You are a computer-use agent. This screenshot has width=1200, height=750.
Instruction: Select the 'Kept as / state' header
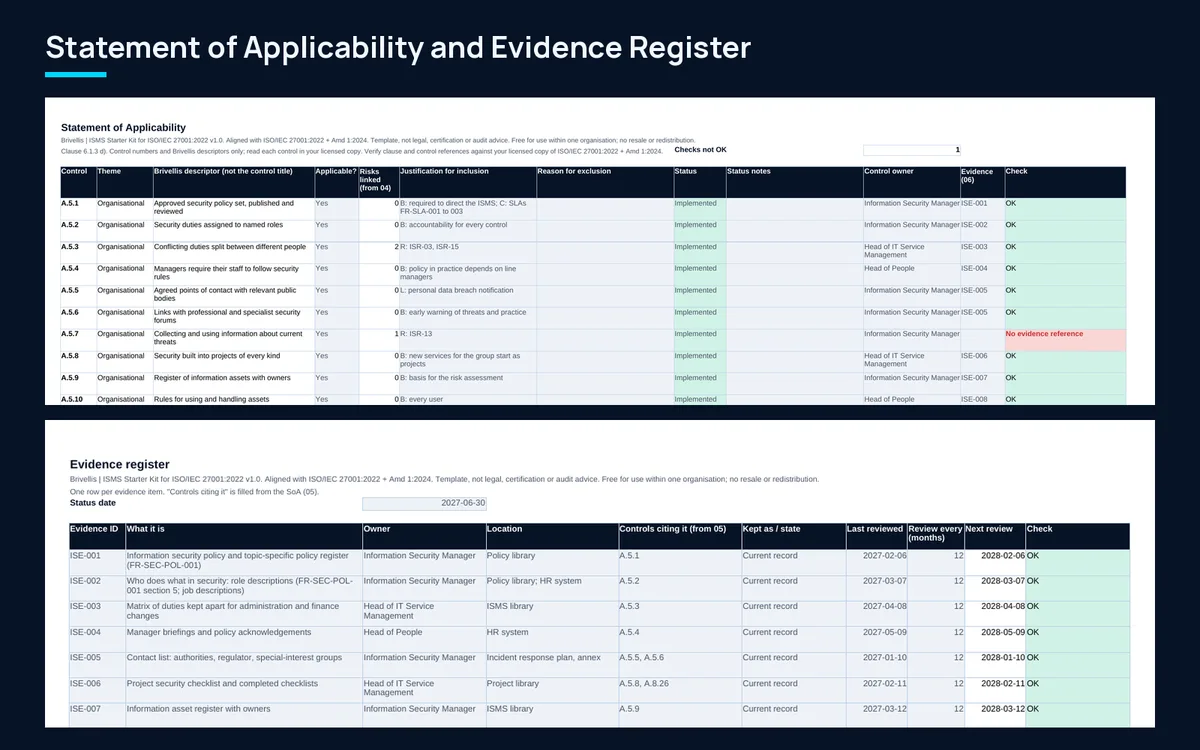pyautogui.click(x=793, y=536)
